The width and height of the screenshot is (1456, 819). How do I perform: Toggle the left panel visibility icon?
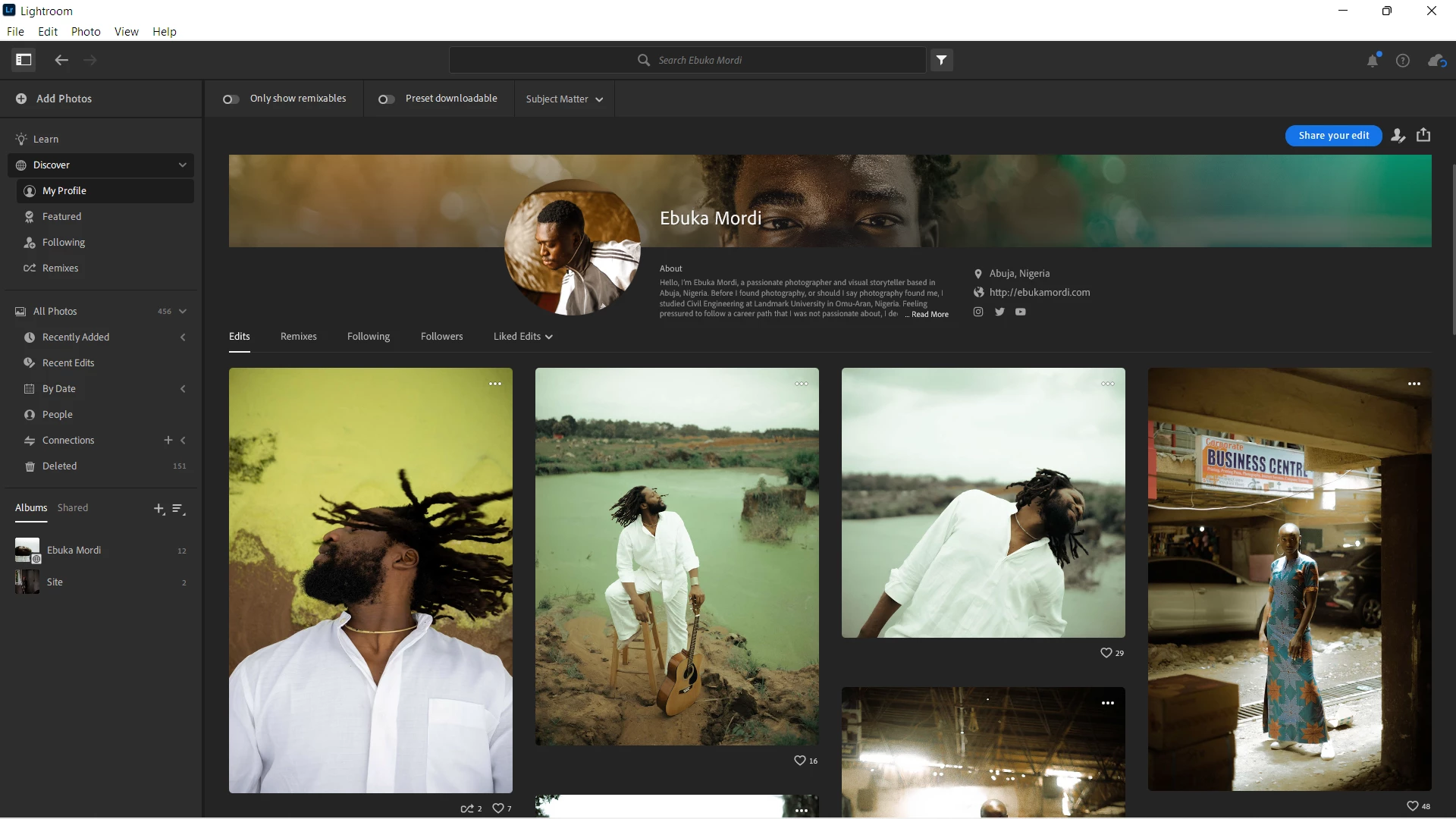click(24, 60)
